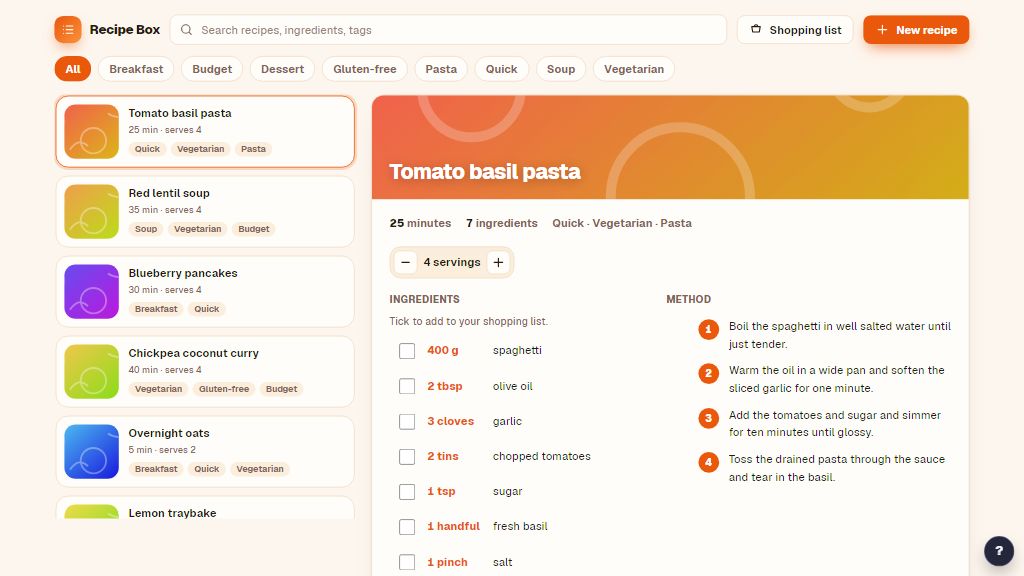Screen dimensions: 1024x576
Task: Click the '400 g' quantity
Action: (443, 351)
